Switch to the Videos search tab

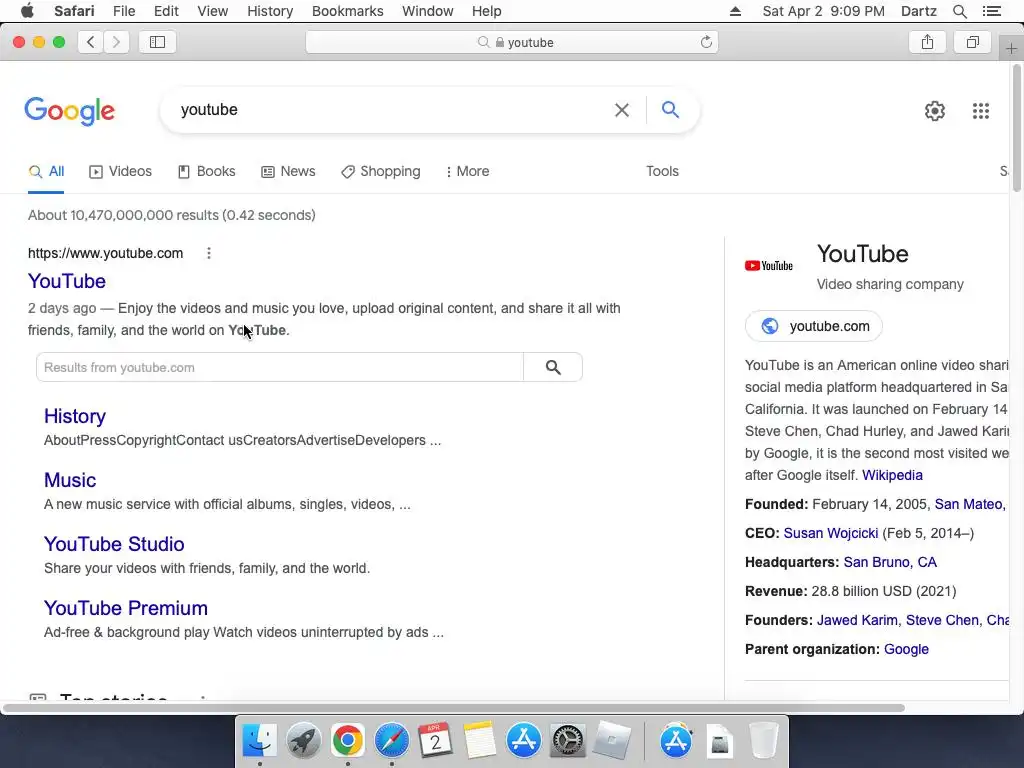(x=121, y=172)
